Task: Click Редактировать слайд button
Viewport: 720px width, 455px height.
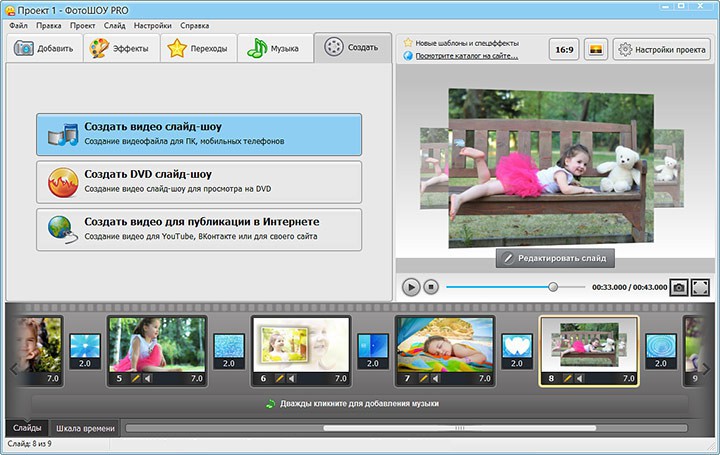Action: [555, 258]
